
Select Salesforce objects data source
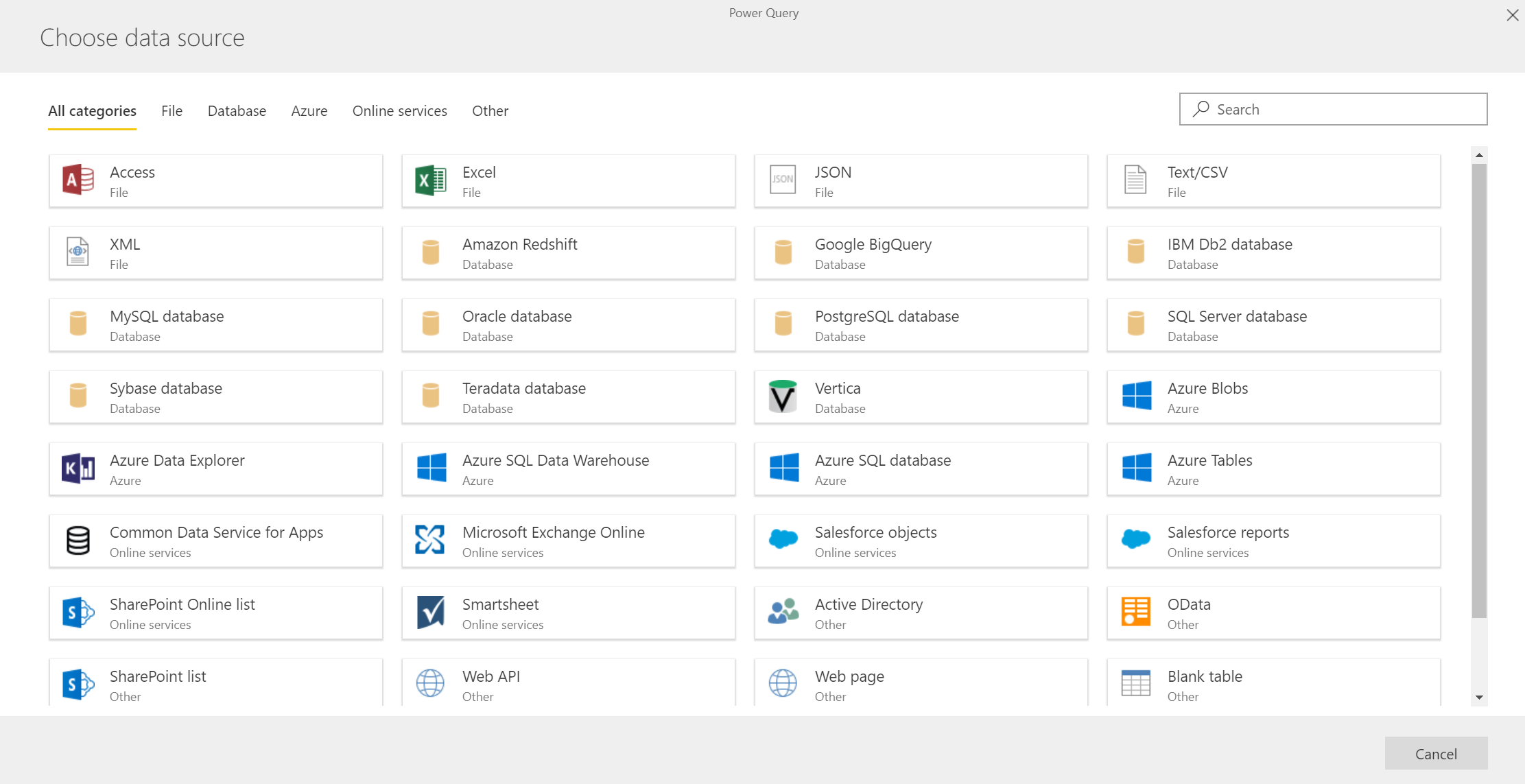(x=920, y=541)
